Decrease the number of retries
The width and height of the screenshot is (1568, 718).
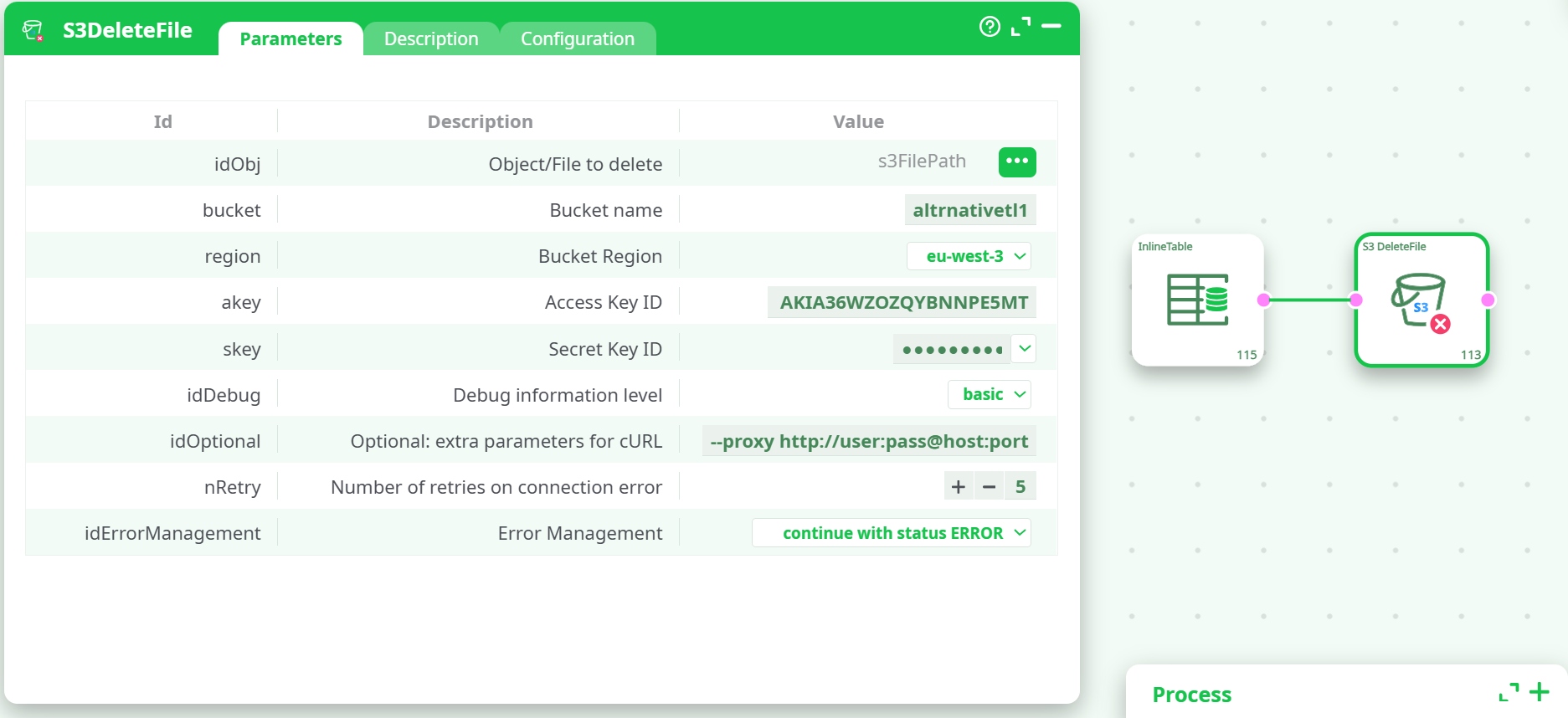pyautogui.click(x=989, y=487)
